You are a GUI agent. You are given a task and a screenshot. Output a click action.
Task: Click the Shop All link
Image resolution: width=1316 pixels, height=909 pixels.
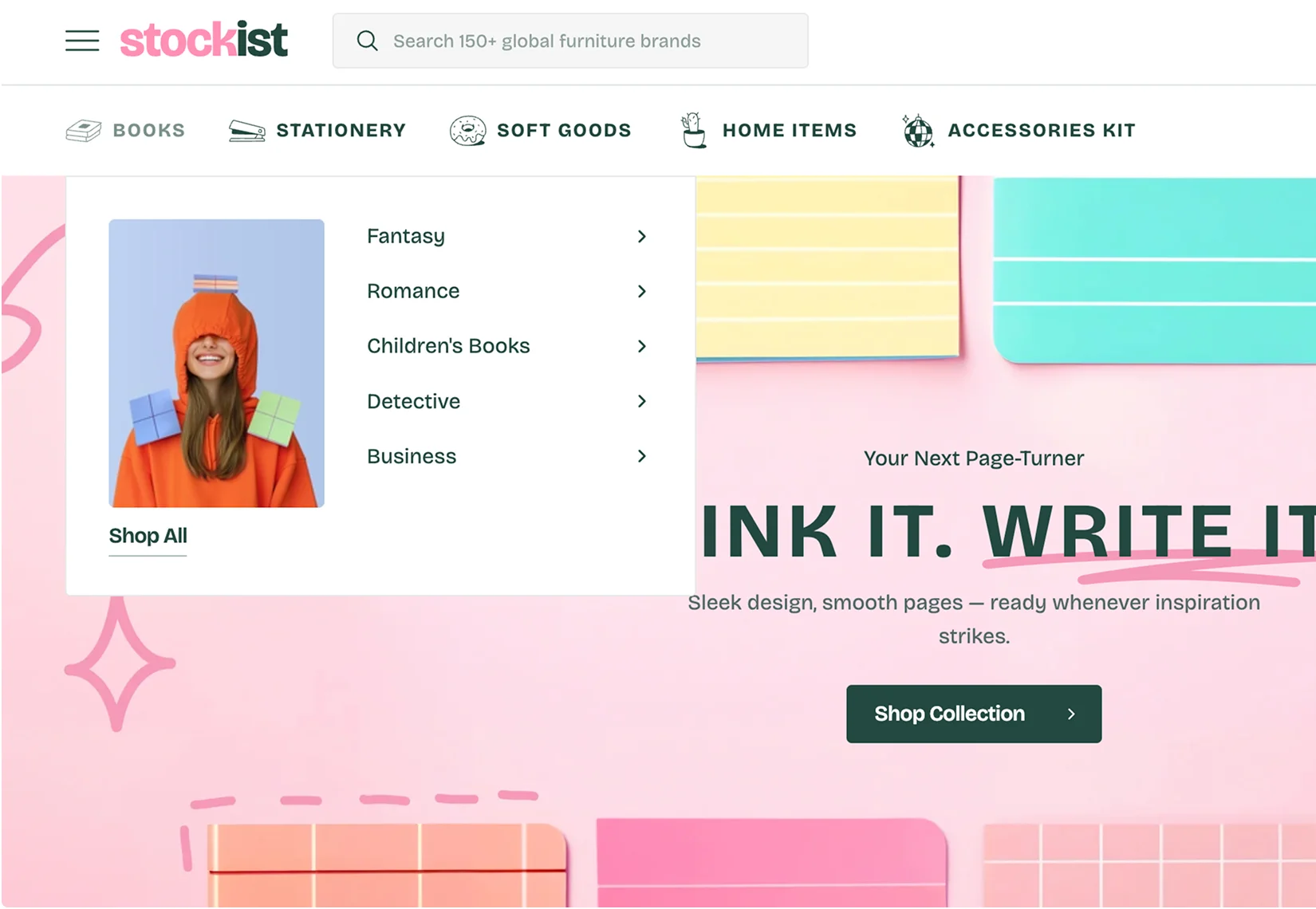147,535
